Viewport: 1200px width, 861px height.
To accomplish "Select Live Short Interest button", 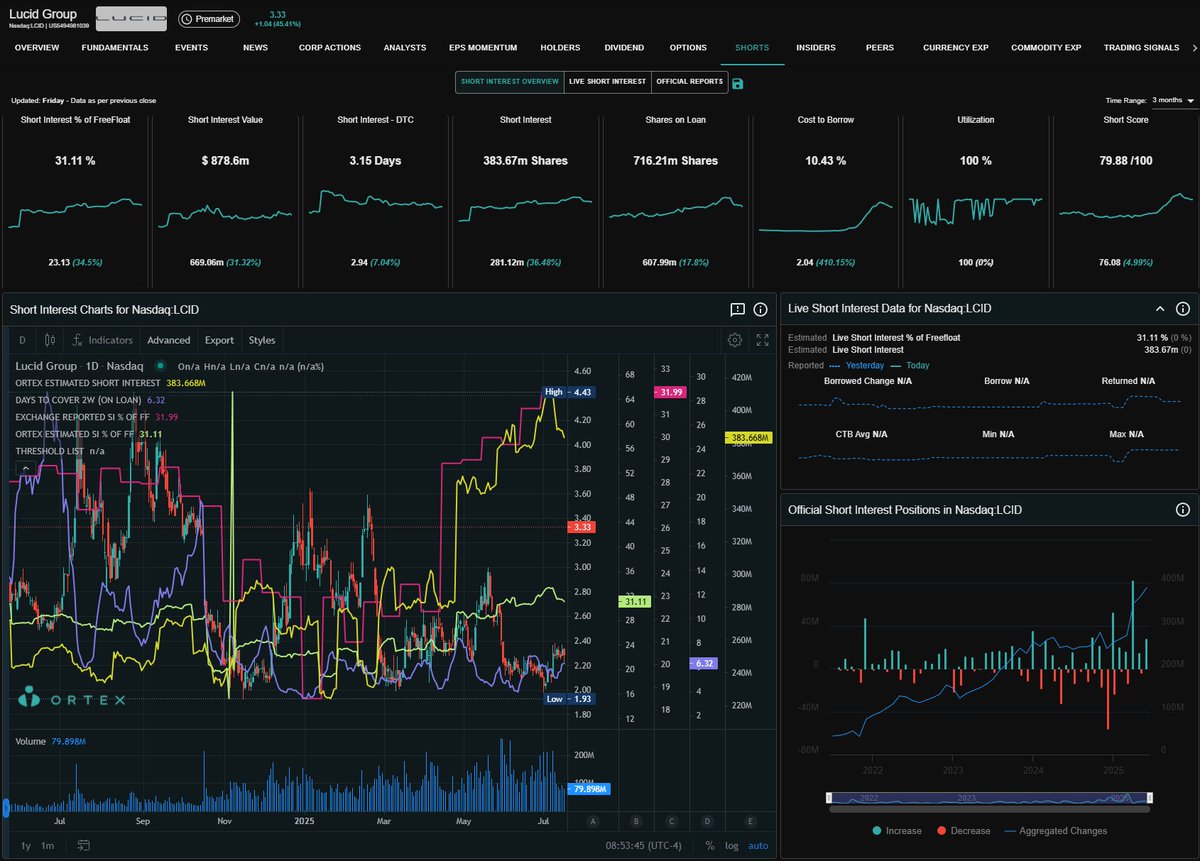I will [606, 82].
